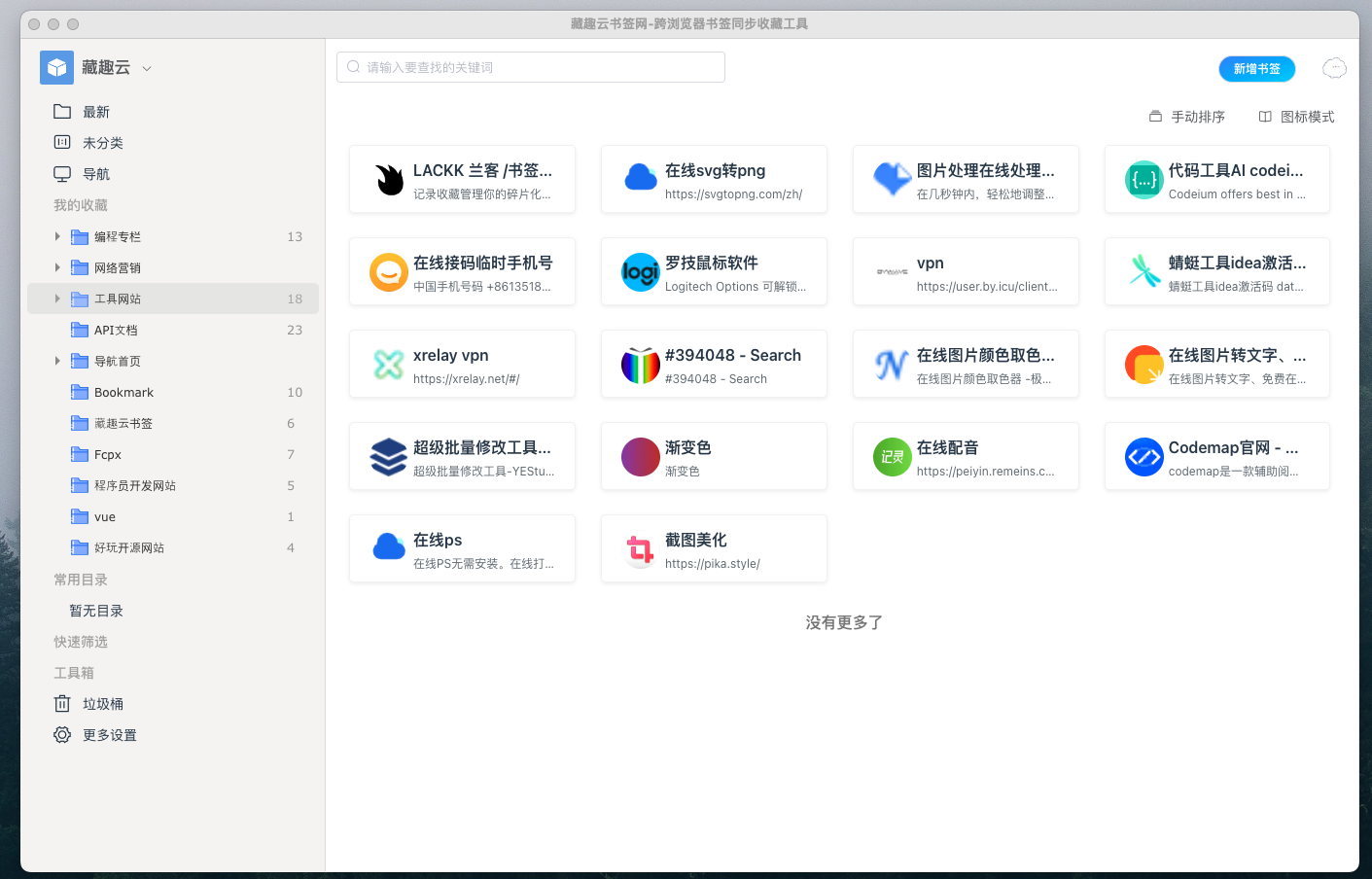Viewport: 1372px width, 879px height.
Task: Click the 新增书签 button
Action: click(1256, 68)
